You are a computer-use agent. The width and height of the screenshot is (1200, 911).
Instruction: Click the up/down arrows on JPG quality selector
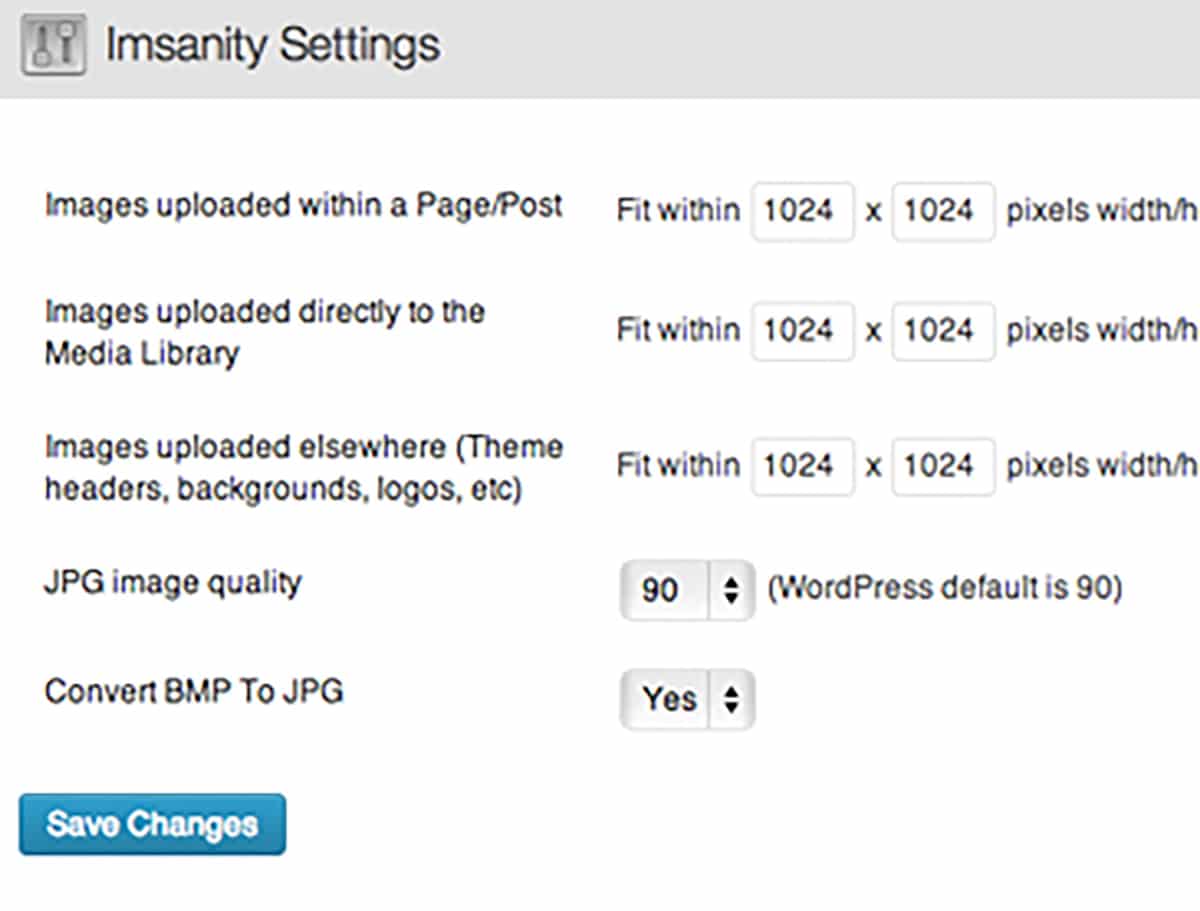pos(731,590)
